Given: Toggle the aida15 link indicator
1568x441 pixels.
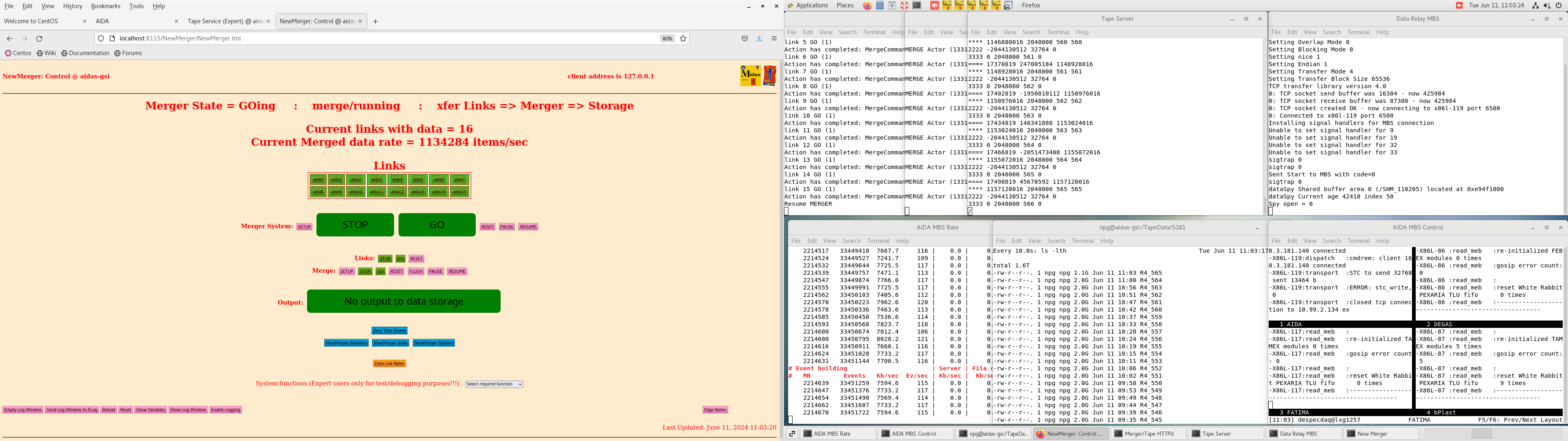Looking at the screenshot, I should (459, 192).
